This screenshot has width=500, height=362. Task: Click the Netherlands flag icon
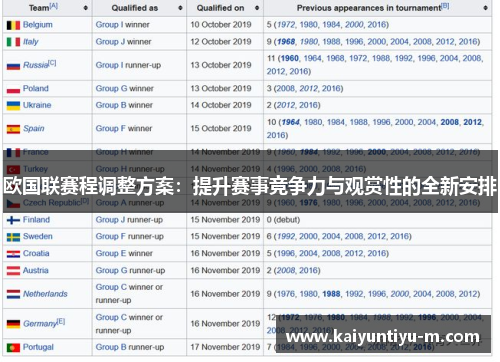[x=13, y=294]
